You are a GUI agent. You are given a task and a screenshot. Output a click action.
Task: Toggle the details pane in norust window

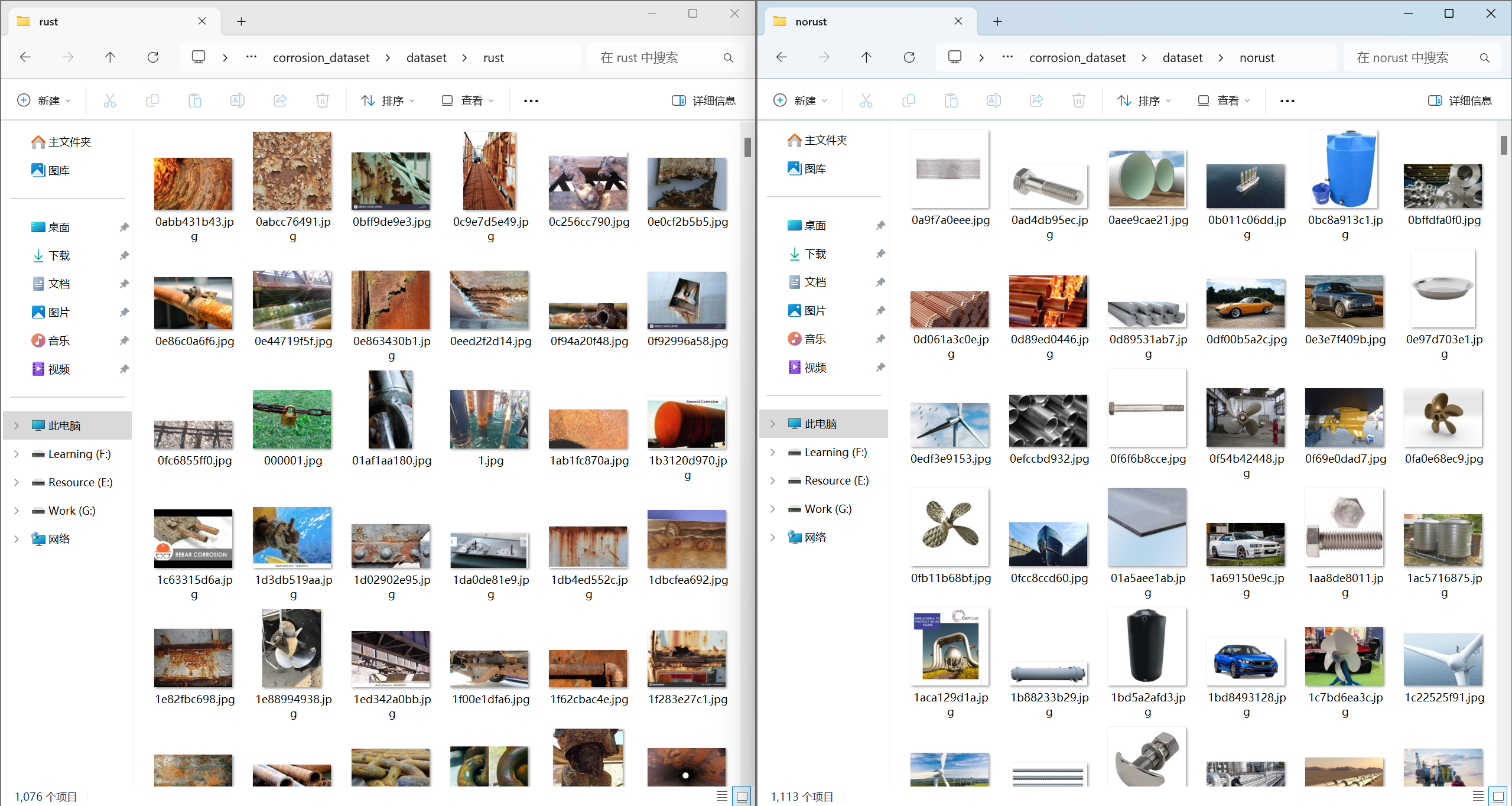point(1460,100)
